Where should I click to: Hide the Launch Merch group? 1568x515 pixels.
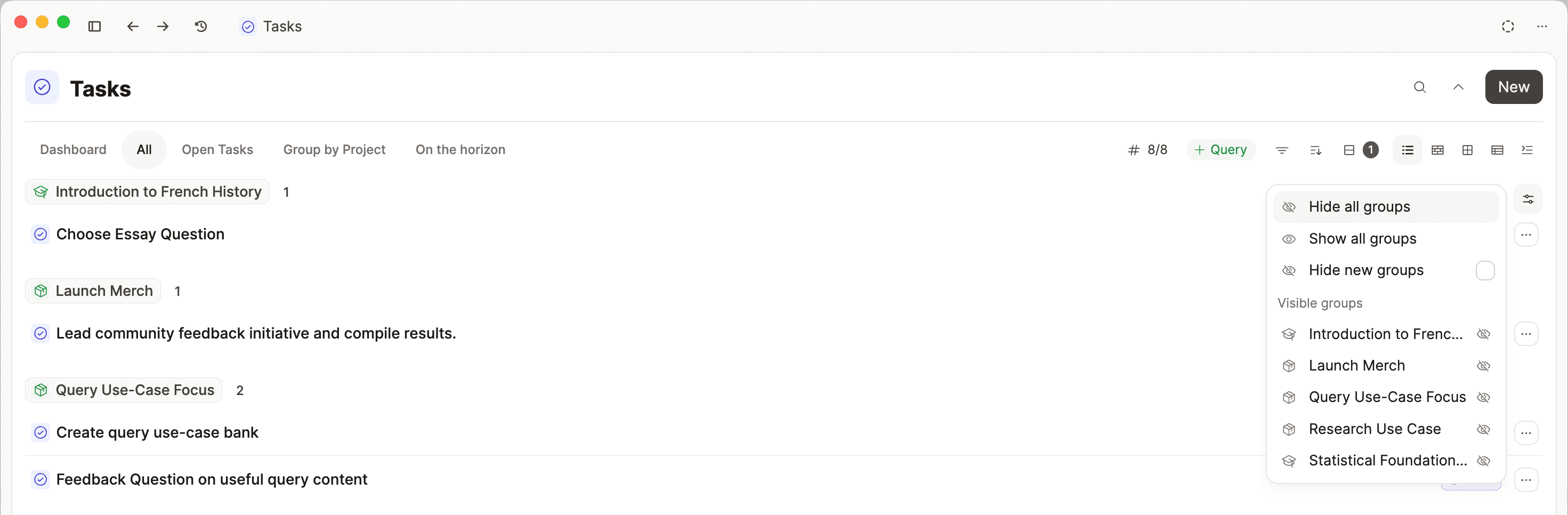click(1483, 366)
